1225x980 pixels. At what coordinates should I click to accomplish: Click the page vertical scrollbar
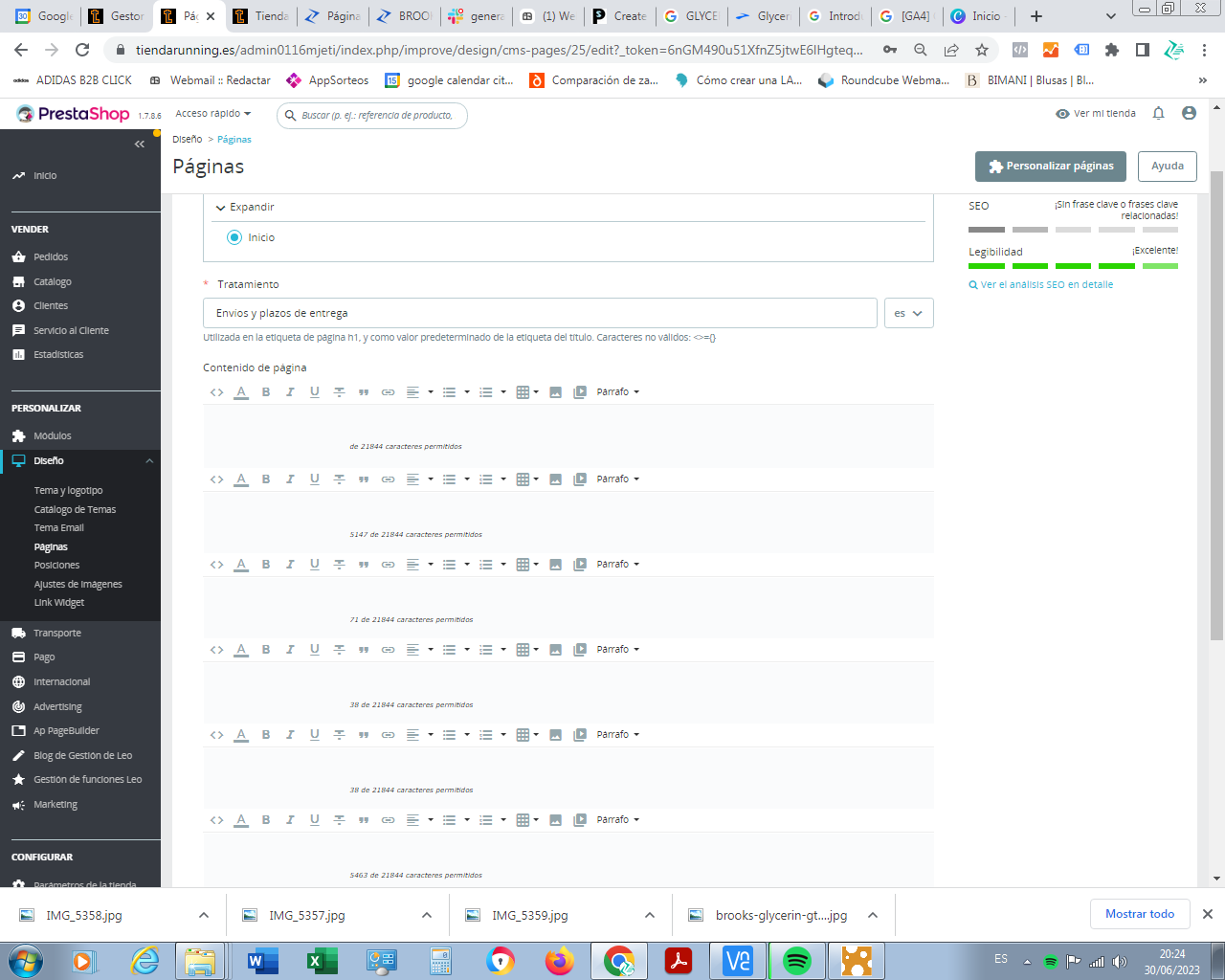click(1217, 405)
